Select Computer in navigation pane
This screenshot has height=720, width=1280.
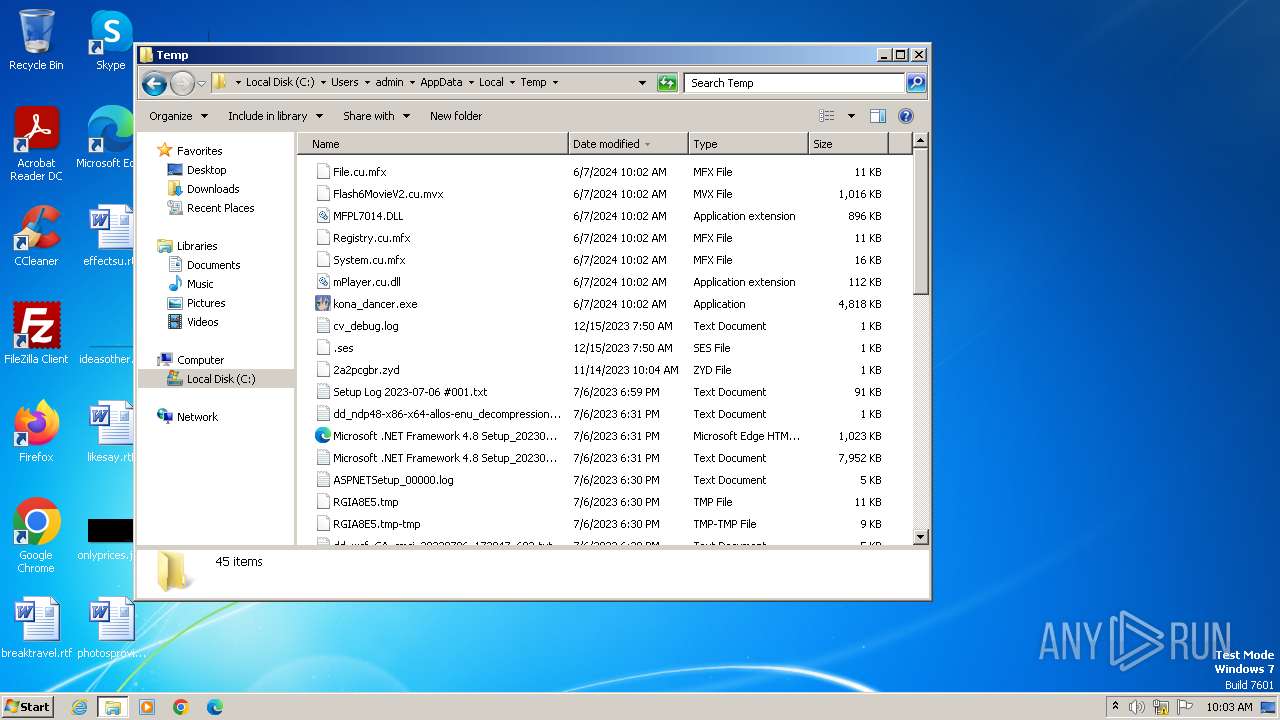[200, 360]
